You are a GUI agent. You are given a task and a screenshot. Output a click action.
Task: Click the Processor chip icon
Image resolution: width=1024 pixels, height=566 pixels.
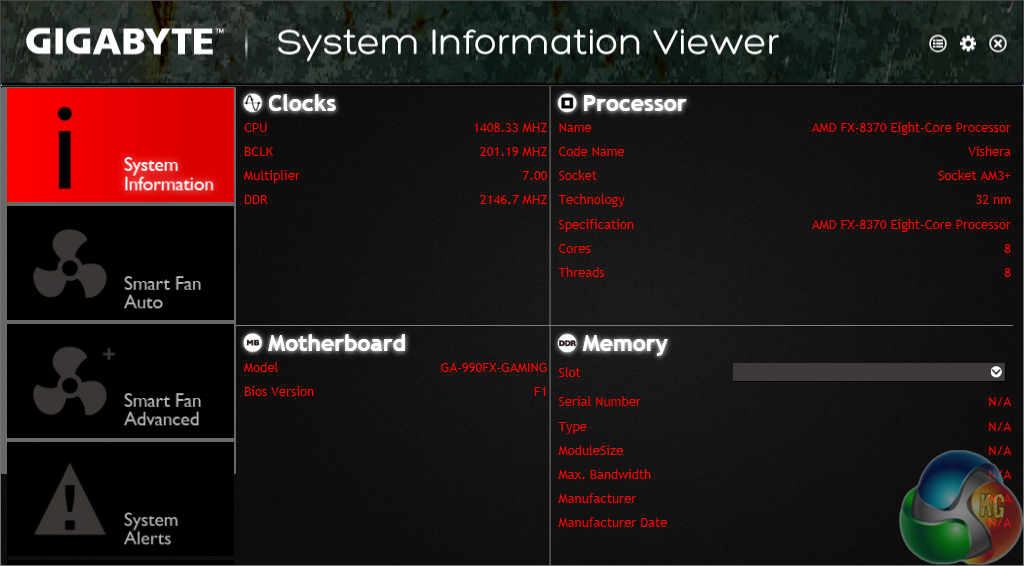568,102
